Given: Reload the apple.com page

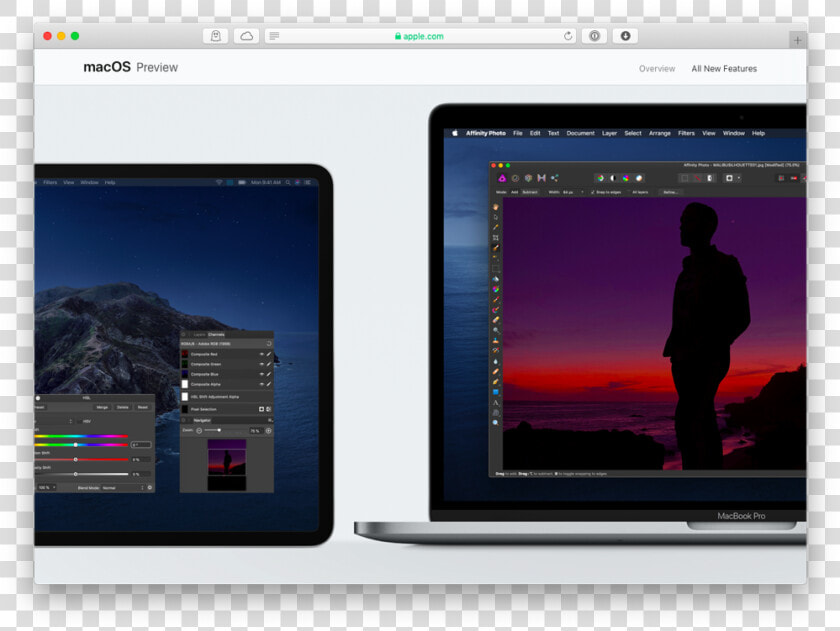Looking at the screenshot, I should click(x=568, y=36).
